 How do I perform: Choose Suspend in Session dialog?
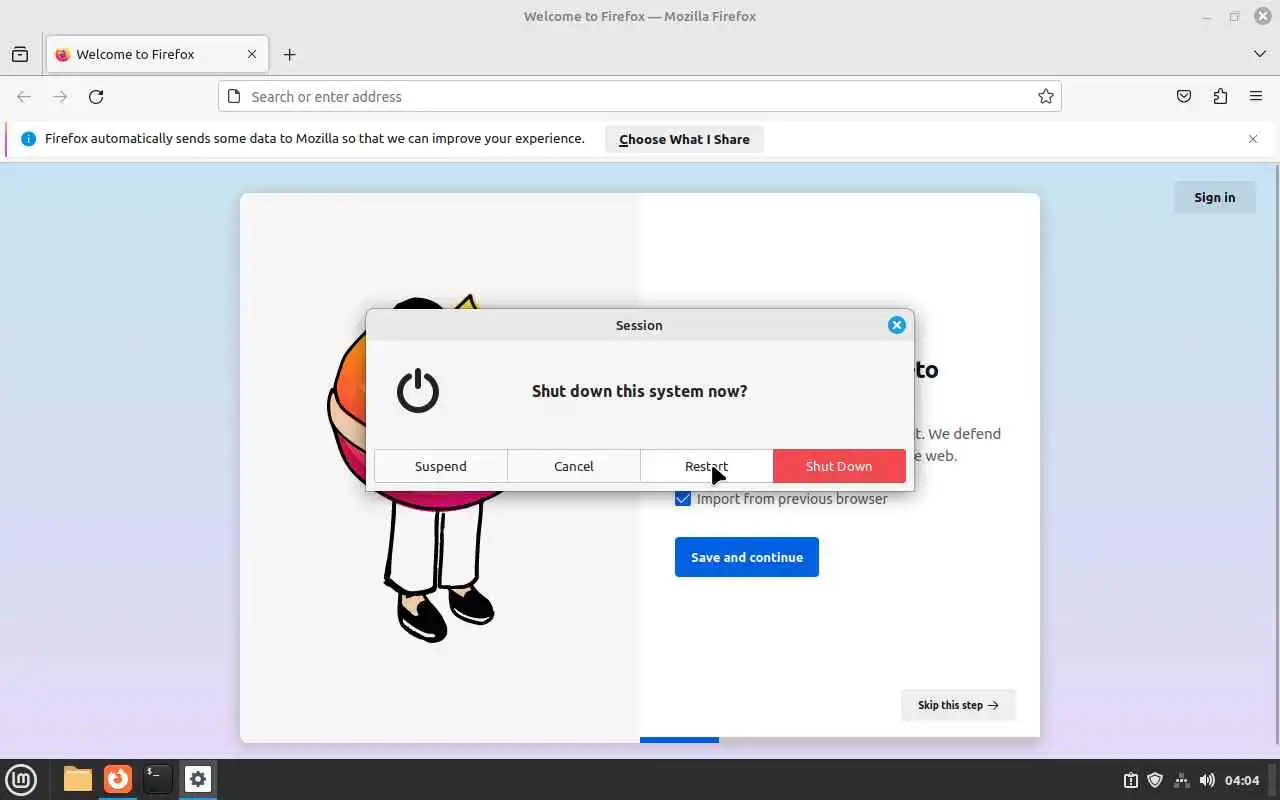441,466
